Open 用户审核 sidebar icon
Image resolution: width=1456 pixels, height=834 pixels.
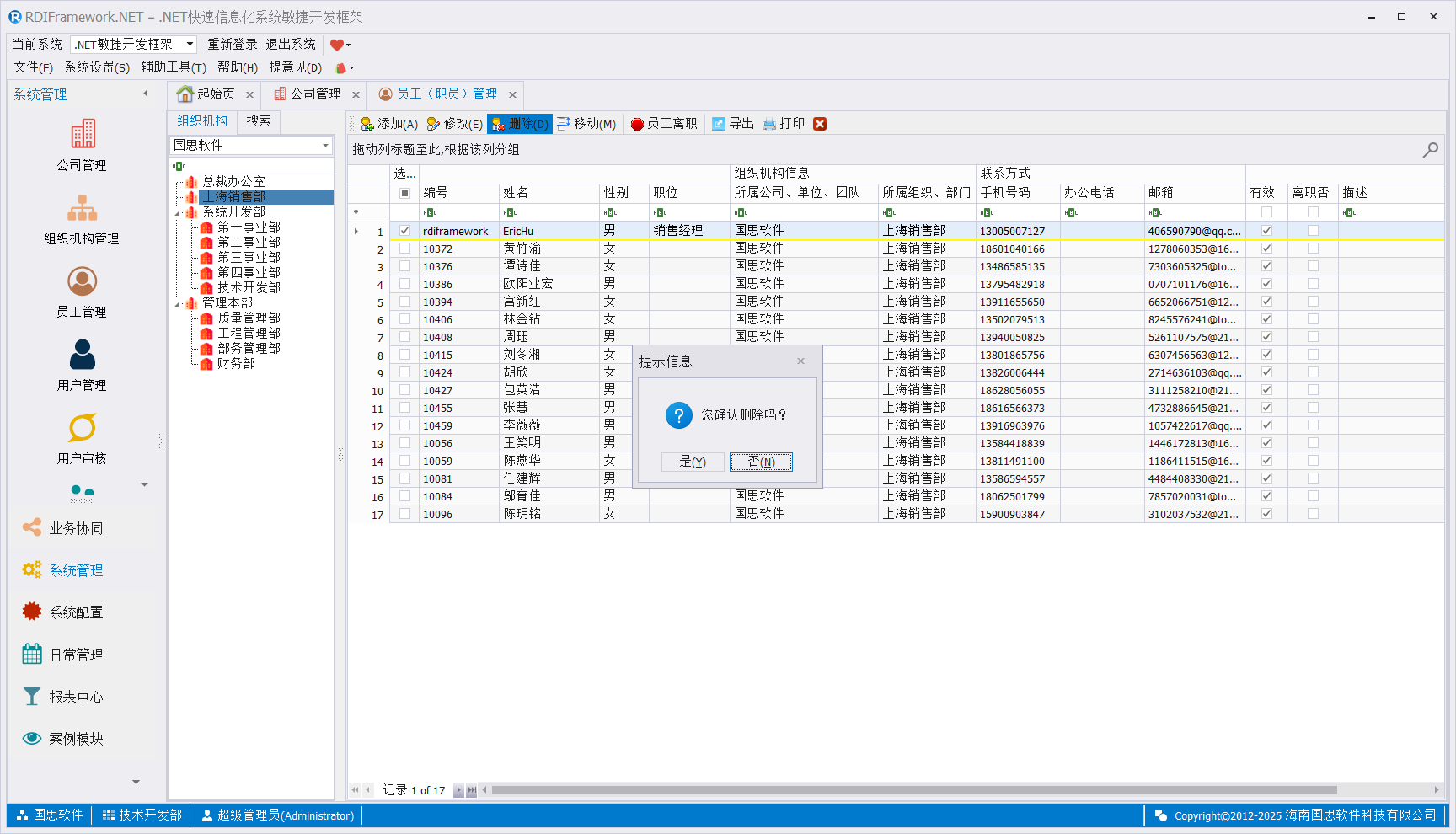[82, 438]
